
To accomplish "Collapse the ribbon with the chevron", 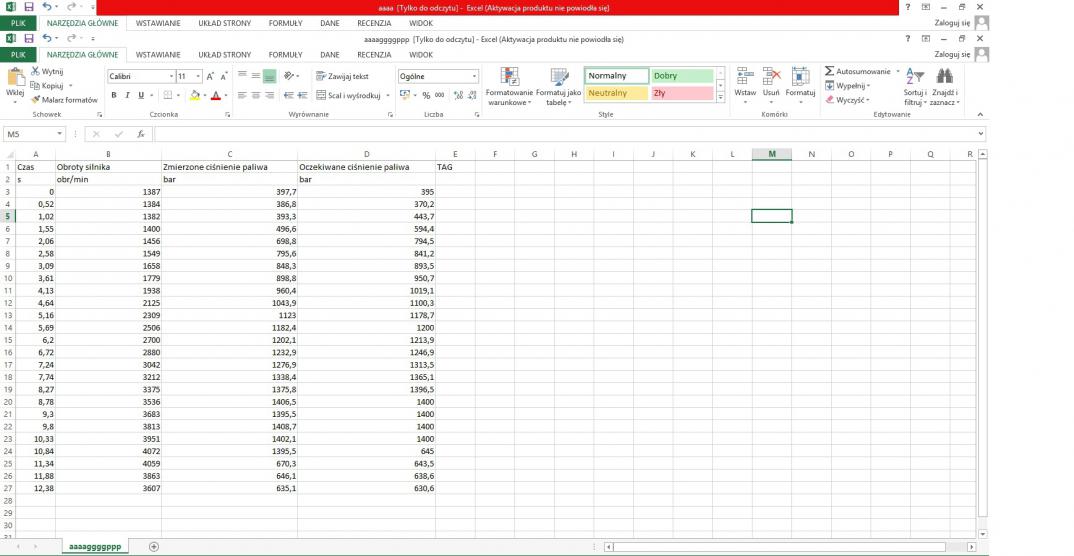I will [x=979, y=114].
